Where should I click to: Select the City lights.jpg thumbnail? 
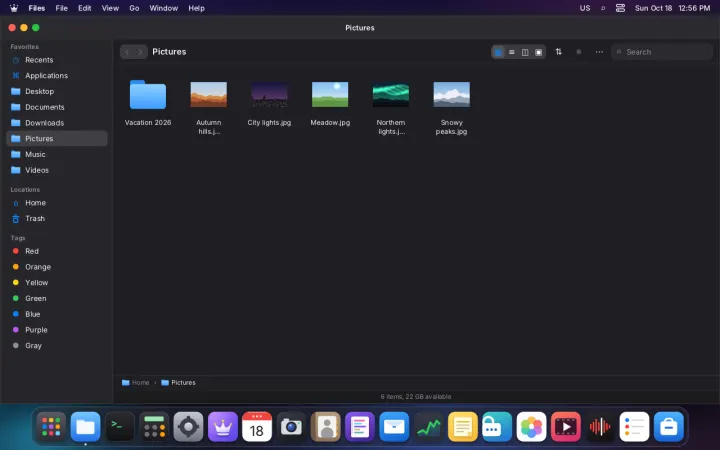click(x=269, y=94)
